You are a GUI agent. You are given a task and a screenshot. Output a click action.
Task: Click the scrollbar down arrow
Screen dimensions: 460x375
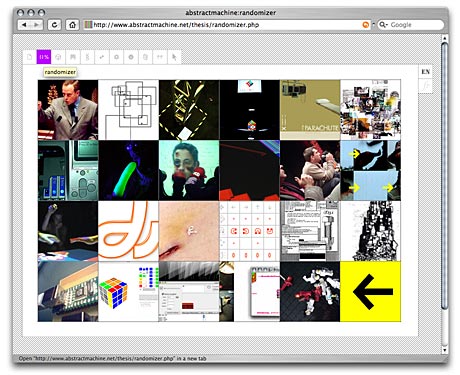point(444,350)
